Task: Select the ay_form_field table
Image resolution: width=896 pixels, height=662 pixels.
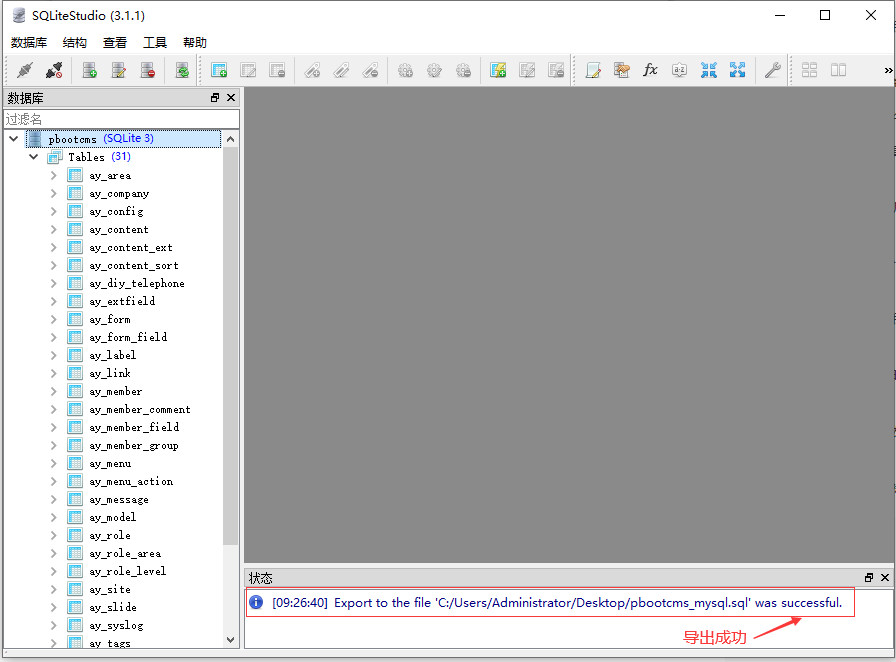Action: (128, 337)
